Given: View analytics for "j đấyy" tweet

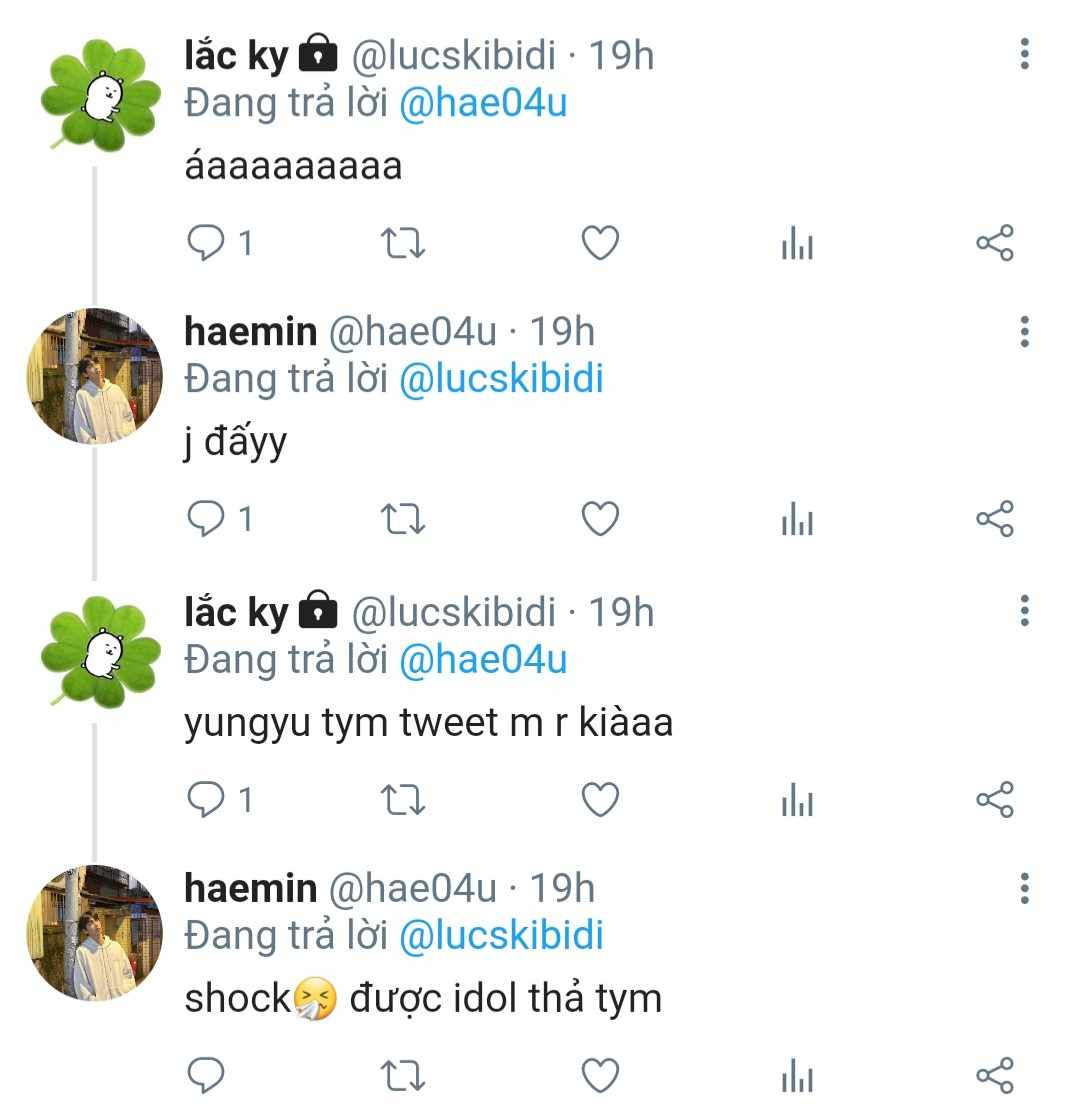Looking at the screenshot, I should [x=797, y=519].
